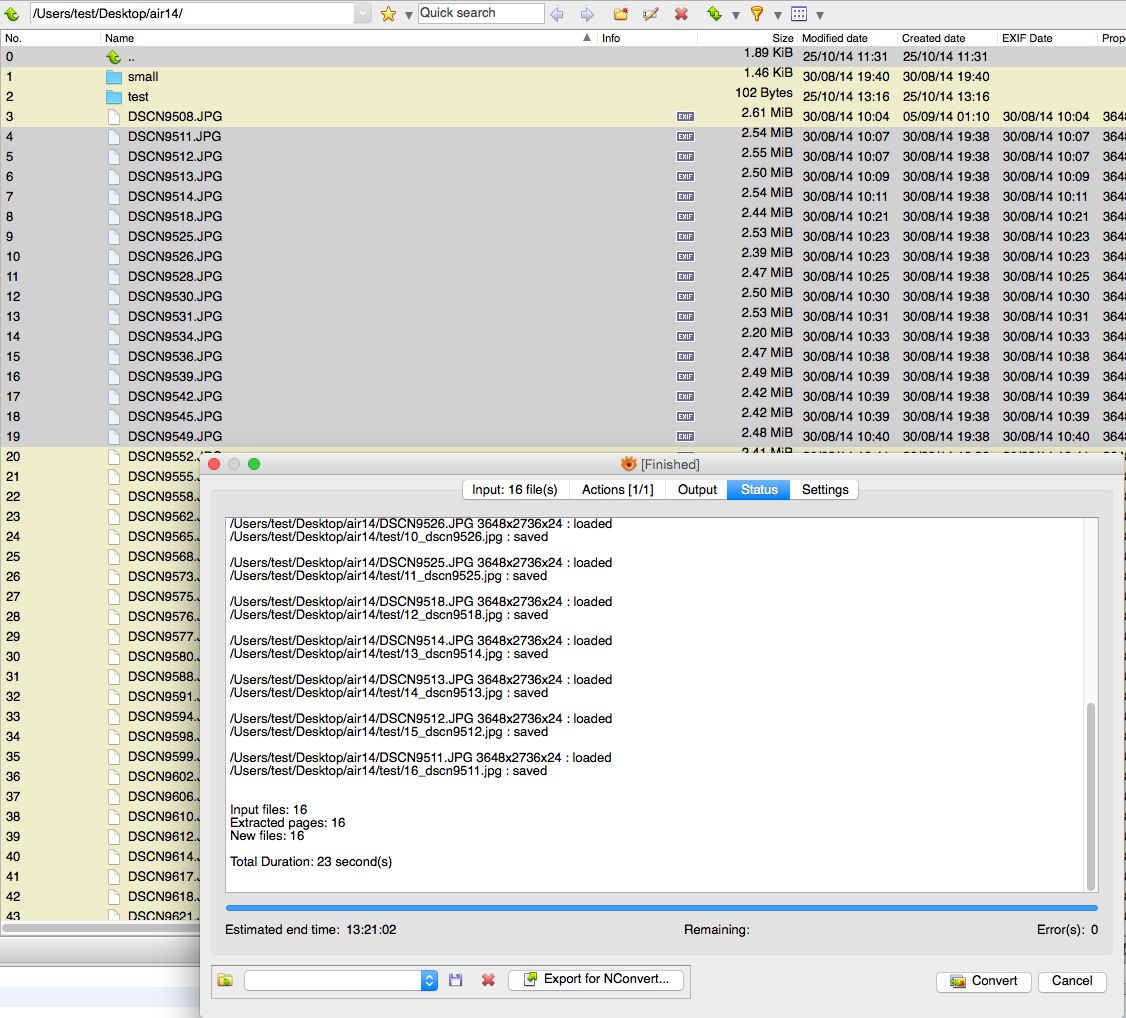The image size is (1126, 1018).
Task: Click EXIF badge for DSCN9514.JPG
Action: (x=685, y=197)
